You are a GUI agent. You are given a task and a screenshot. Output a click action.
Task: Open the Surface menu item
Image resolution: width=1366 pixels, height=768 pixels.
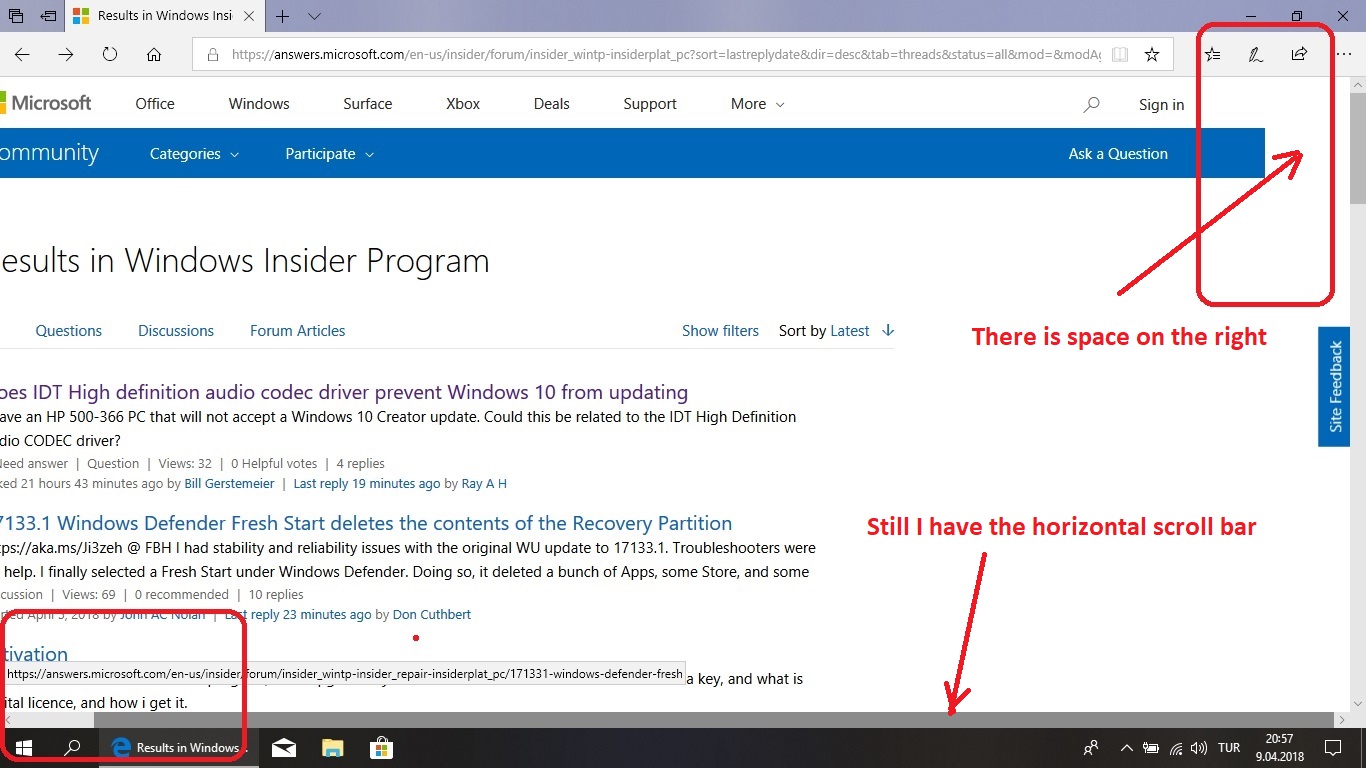coord(368,104)
